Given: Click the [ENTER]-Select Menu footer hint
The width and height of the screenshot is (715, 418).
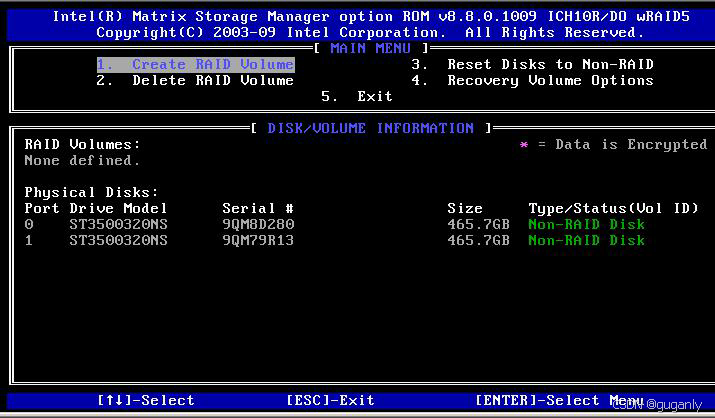Looking at the screenshot, I should coord(560,401).
